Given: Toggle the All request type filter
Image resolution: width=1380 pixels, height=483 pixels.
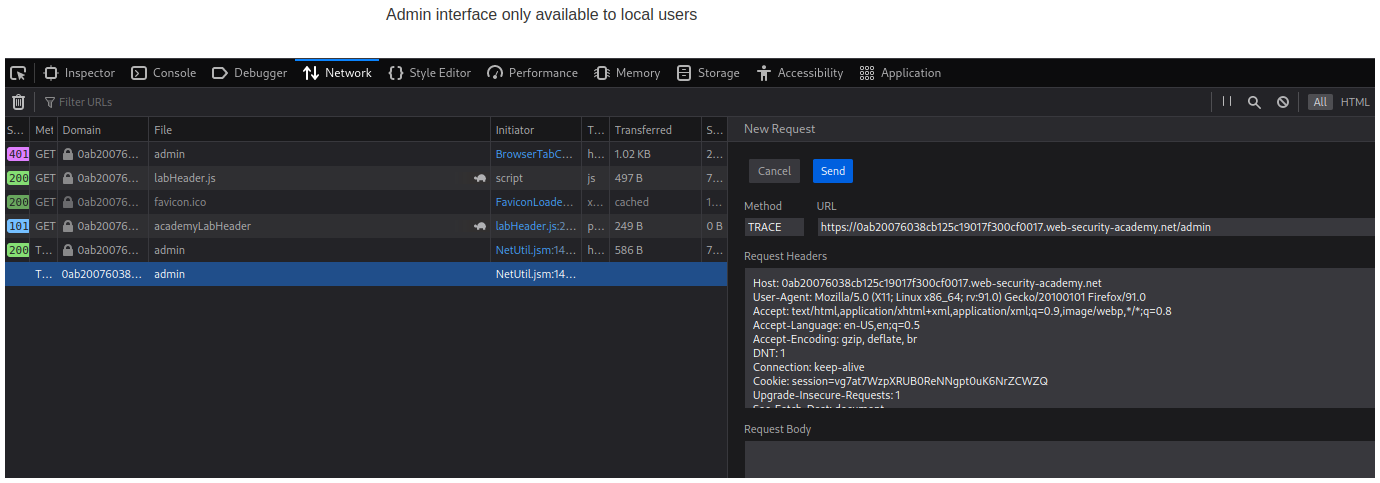Looking at the screenshot, I should tap(1320, 102).
